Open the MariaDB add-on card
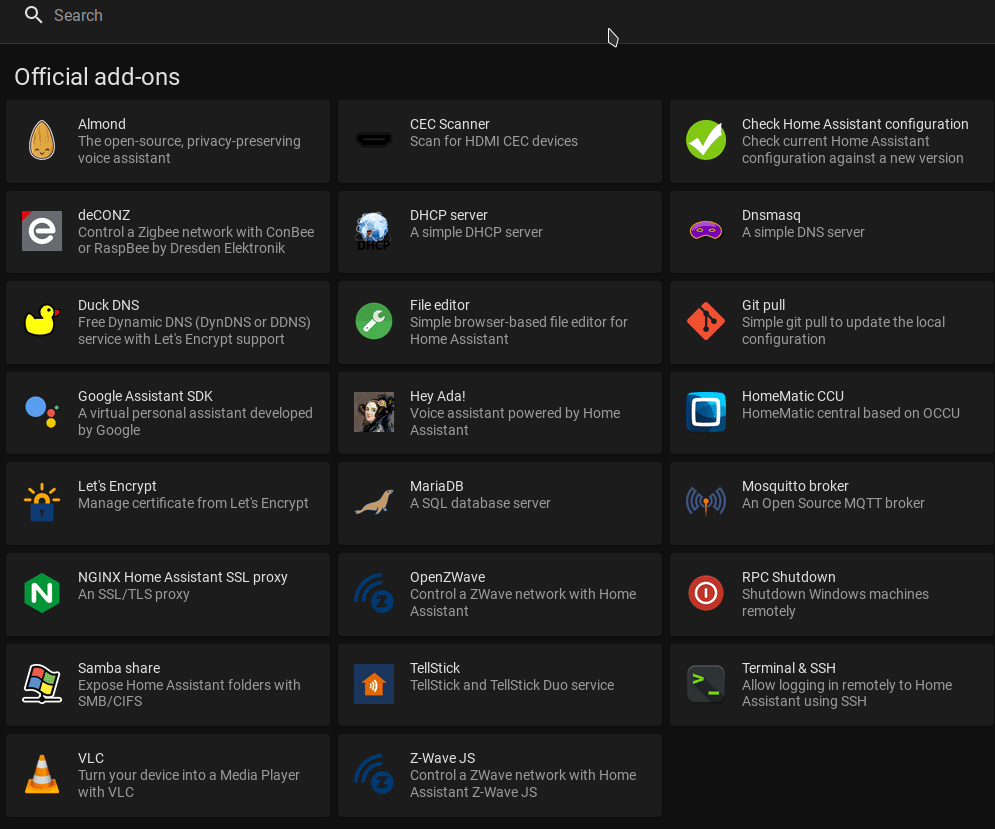This screenshot has width=995, height=829. tap(500, 503)
